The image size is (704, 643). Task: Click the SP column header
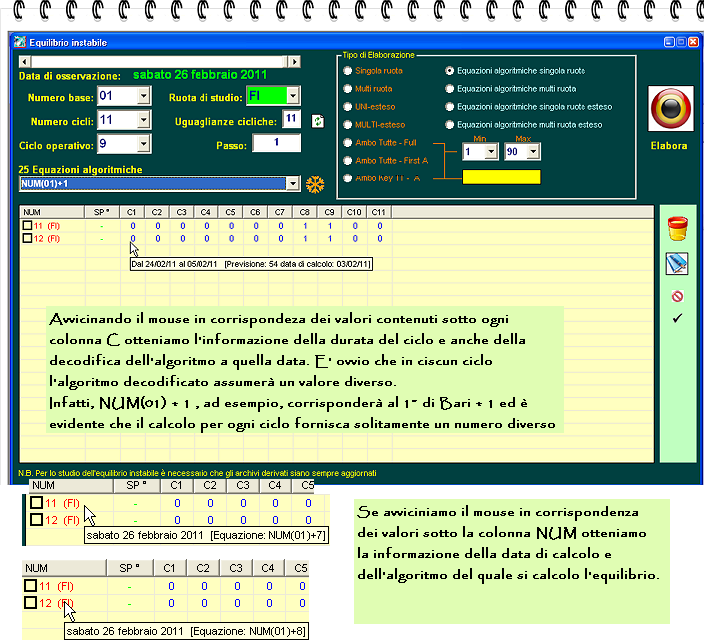(x=102, y=212)
